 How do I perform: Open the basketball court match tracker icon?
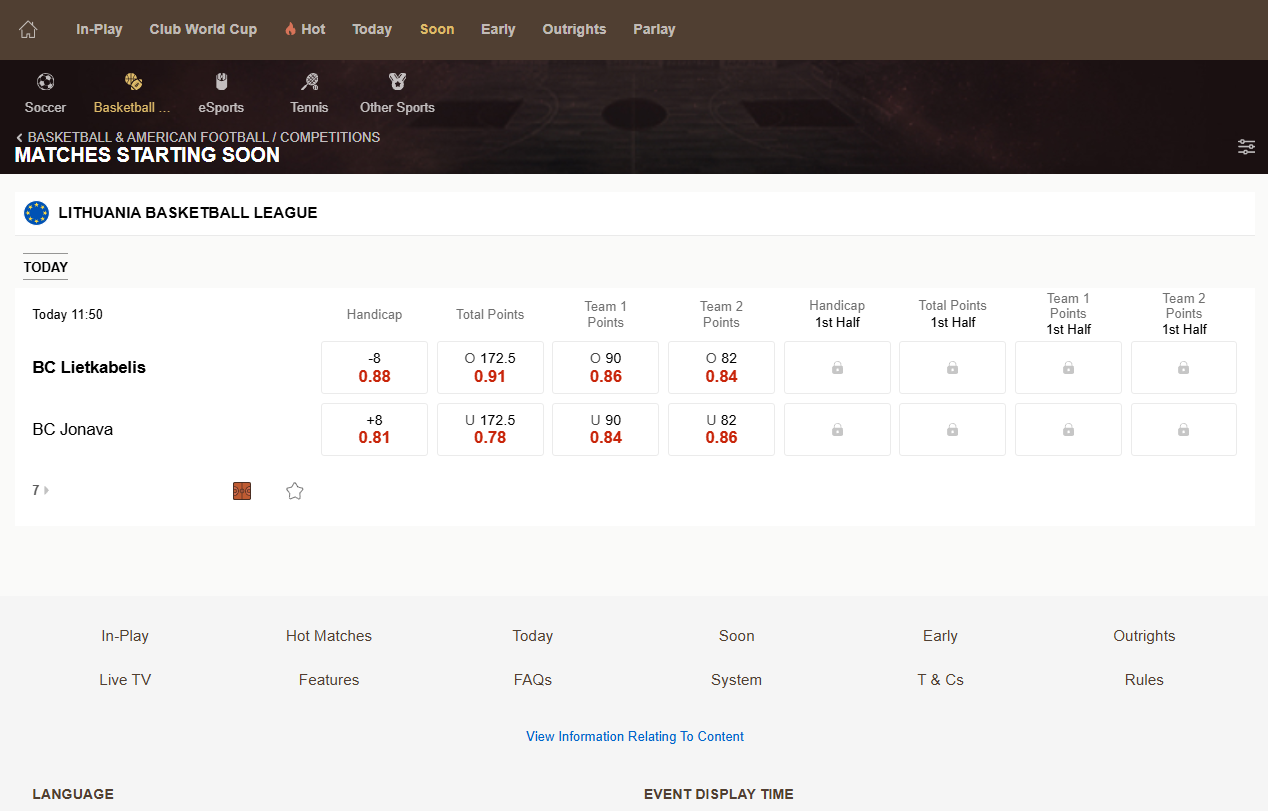(x=242, y=491)
